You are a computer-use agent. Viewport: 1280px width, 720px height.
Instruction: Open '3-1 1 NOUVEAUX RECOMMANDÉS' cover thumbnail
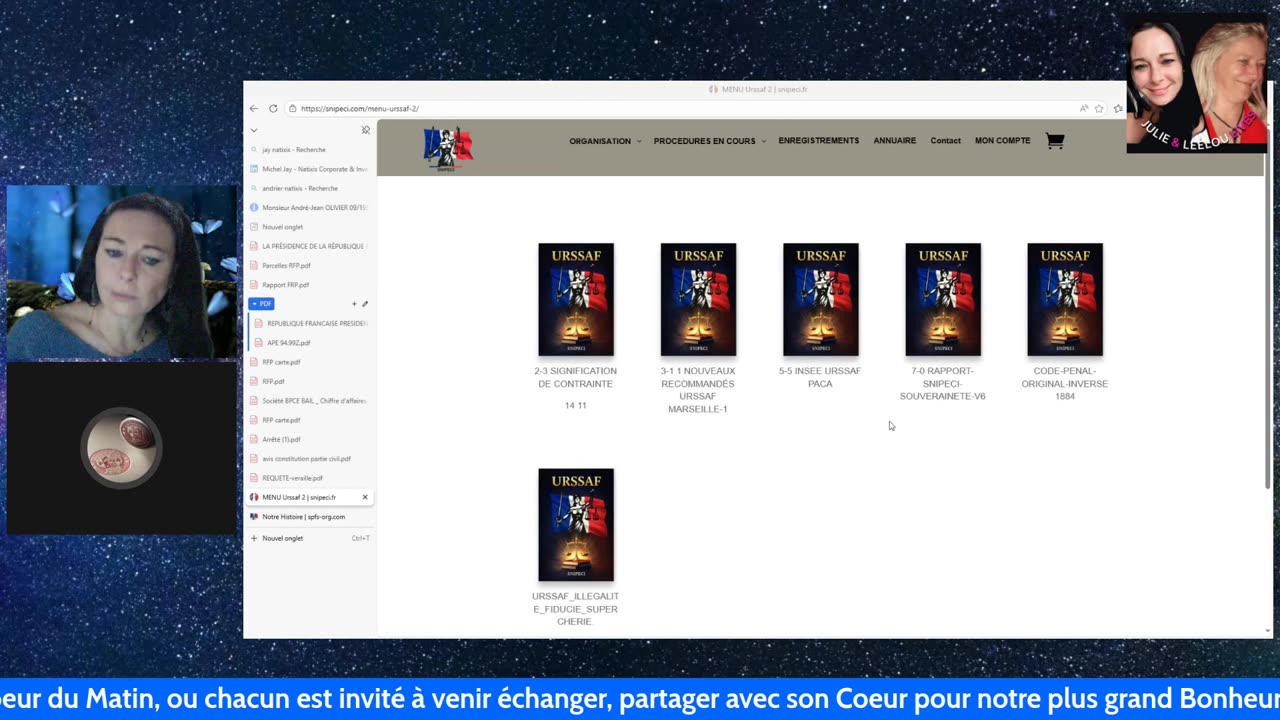pyautogui.click(x=698, y=299)
